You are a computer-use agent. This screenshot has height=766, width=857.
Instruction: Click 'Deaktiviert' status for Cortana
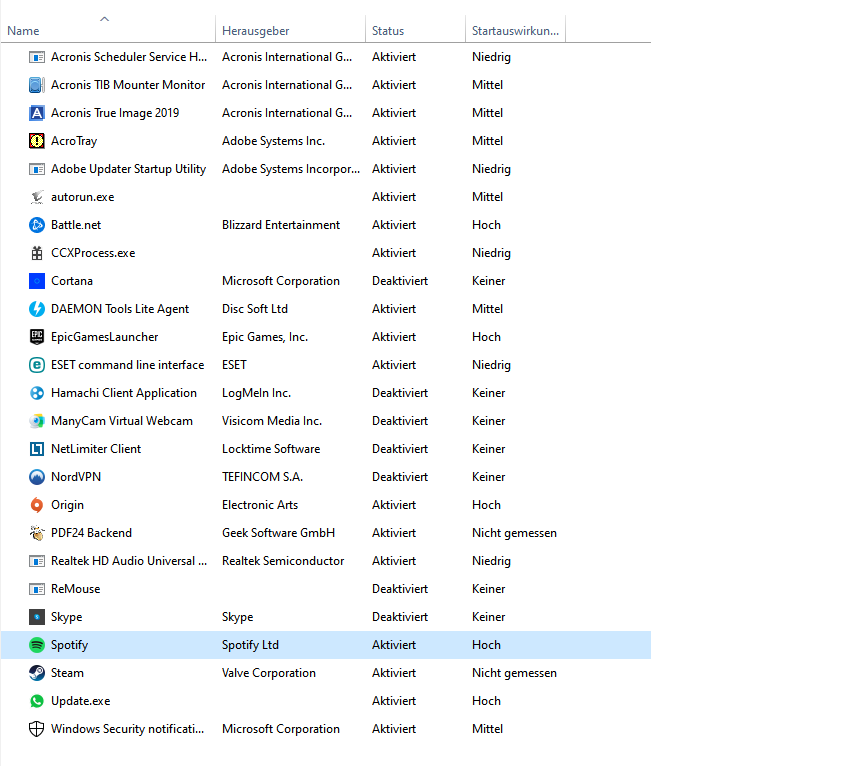pos(400,281)
